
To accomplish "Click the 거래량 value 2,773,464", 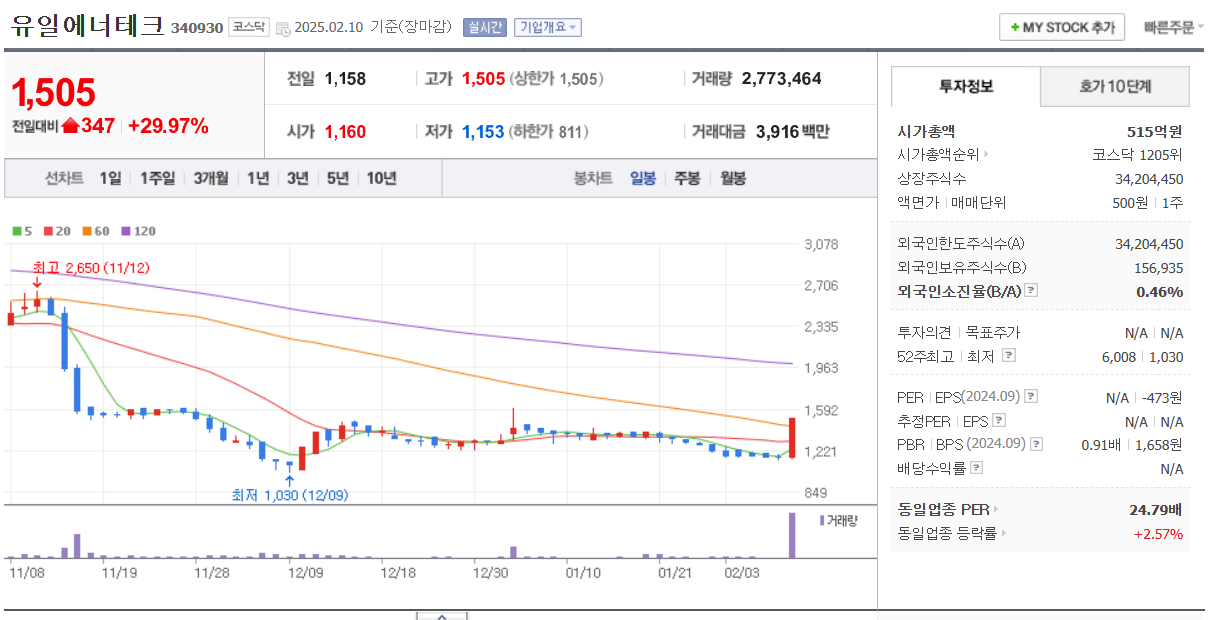I will click(x=782, y=79).
